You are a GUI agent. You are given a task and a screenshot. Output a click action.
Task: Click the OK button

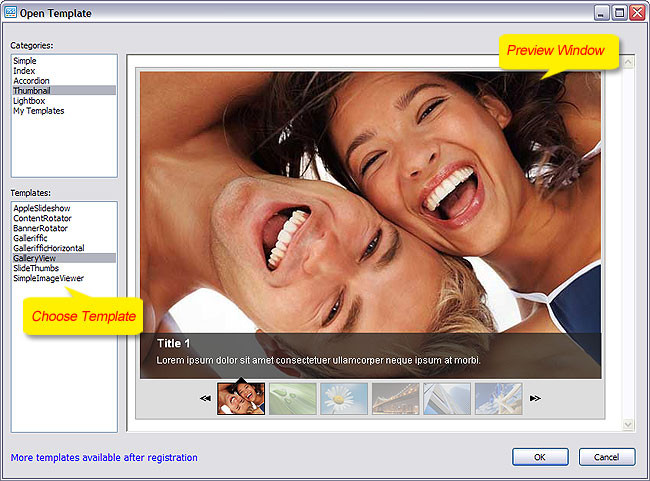click(540, 457)
